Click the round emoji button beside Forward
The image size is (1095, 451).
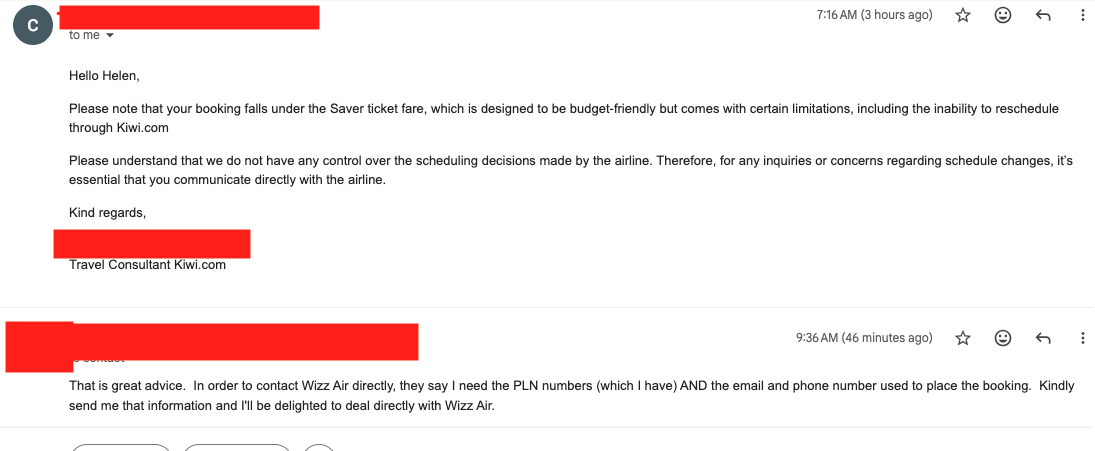(320, 447)
